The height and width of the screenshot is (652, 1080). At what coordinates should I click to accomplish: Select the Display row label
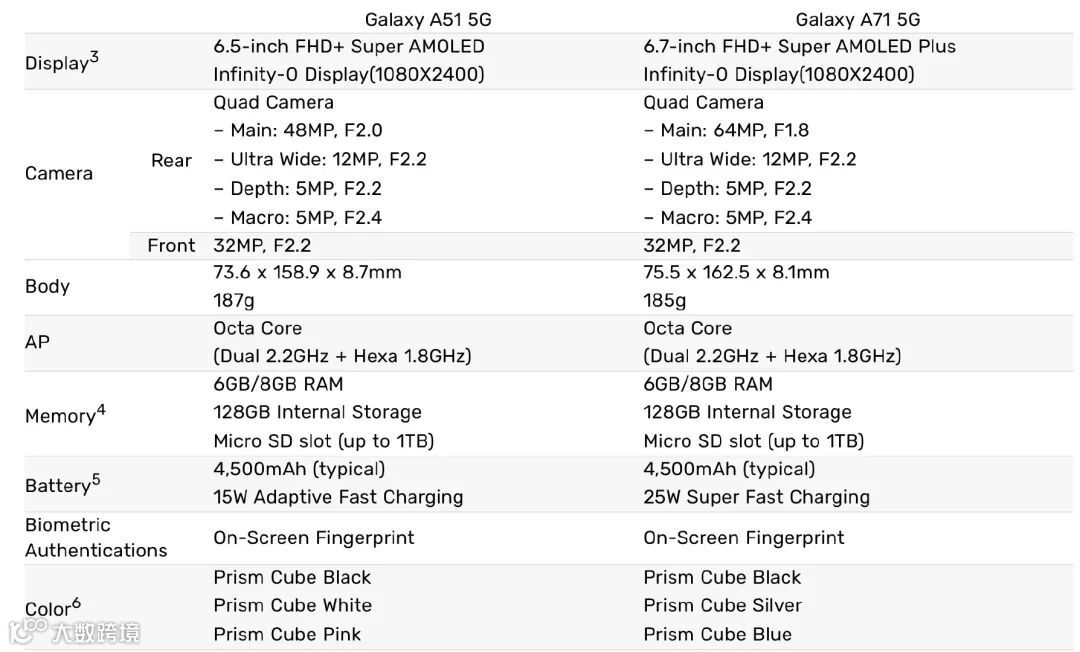point(61,61)
